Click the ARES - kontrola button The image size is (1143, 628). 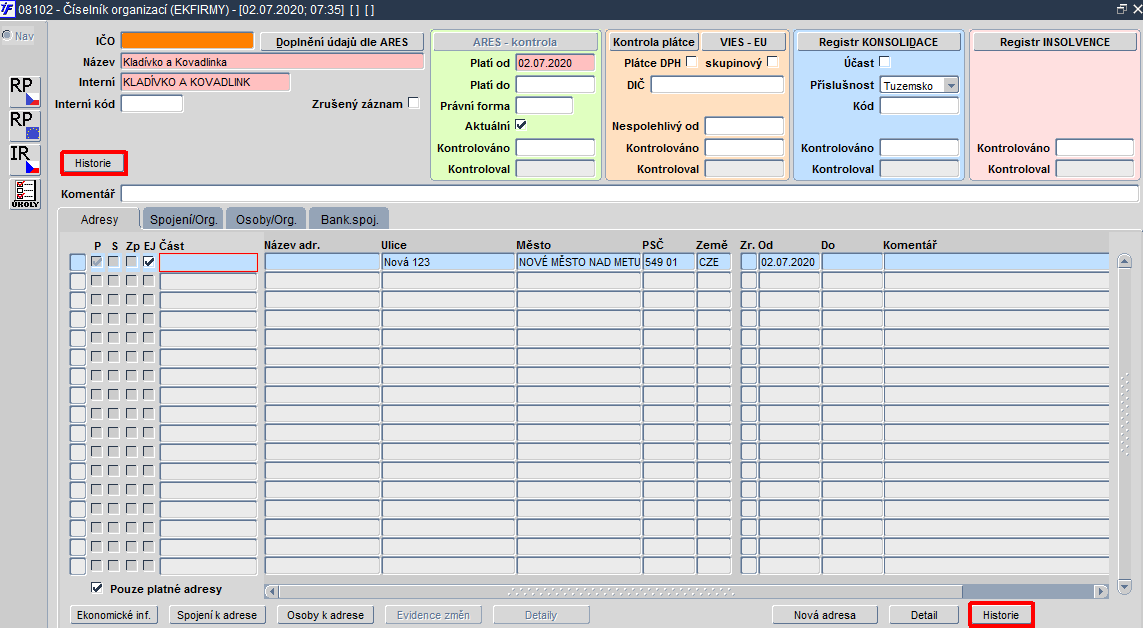[x=515, y=42]
